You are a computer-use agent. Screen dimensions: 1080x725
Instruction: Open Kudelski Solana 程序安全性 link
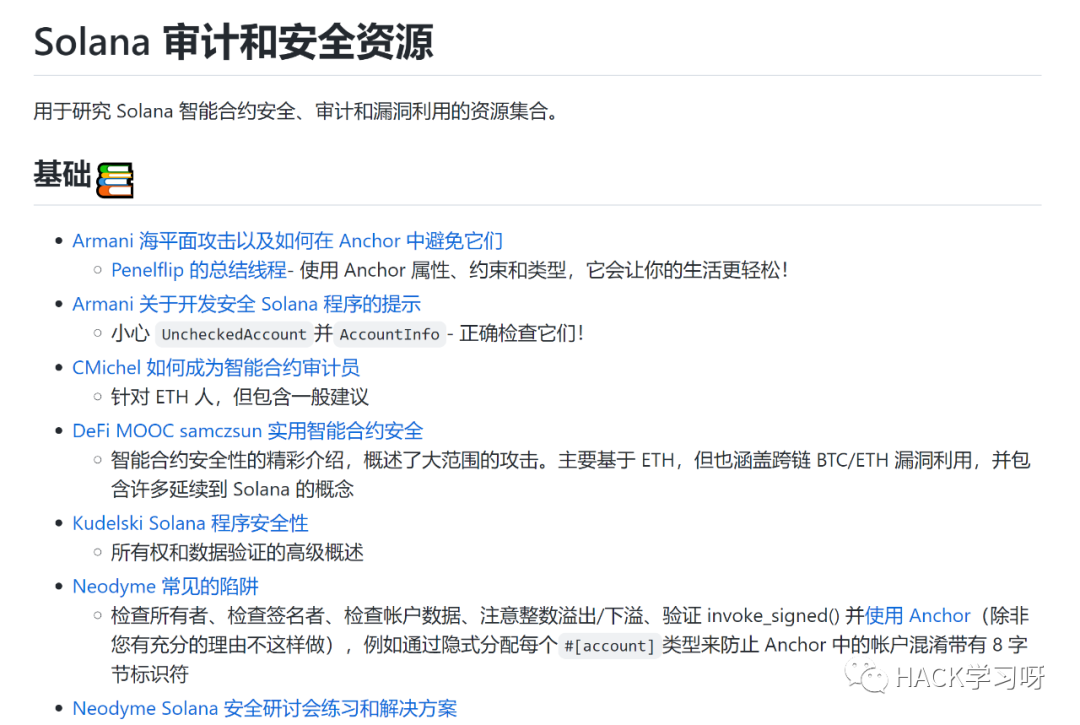[x=190, y=523]
